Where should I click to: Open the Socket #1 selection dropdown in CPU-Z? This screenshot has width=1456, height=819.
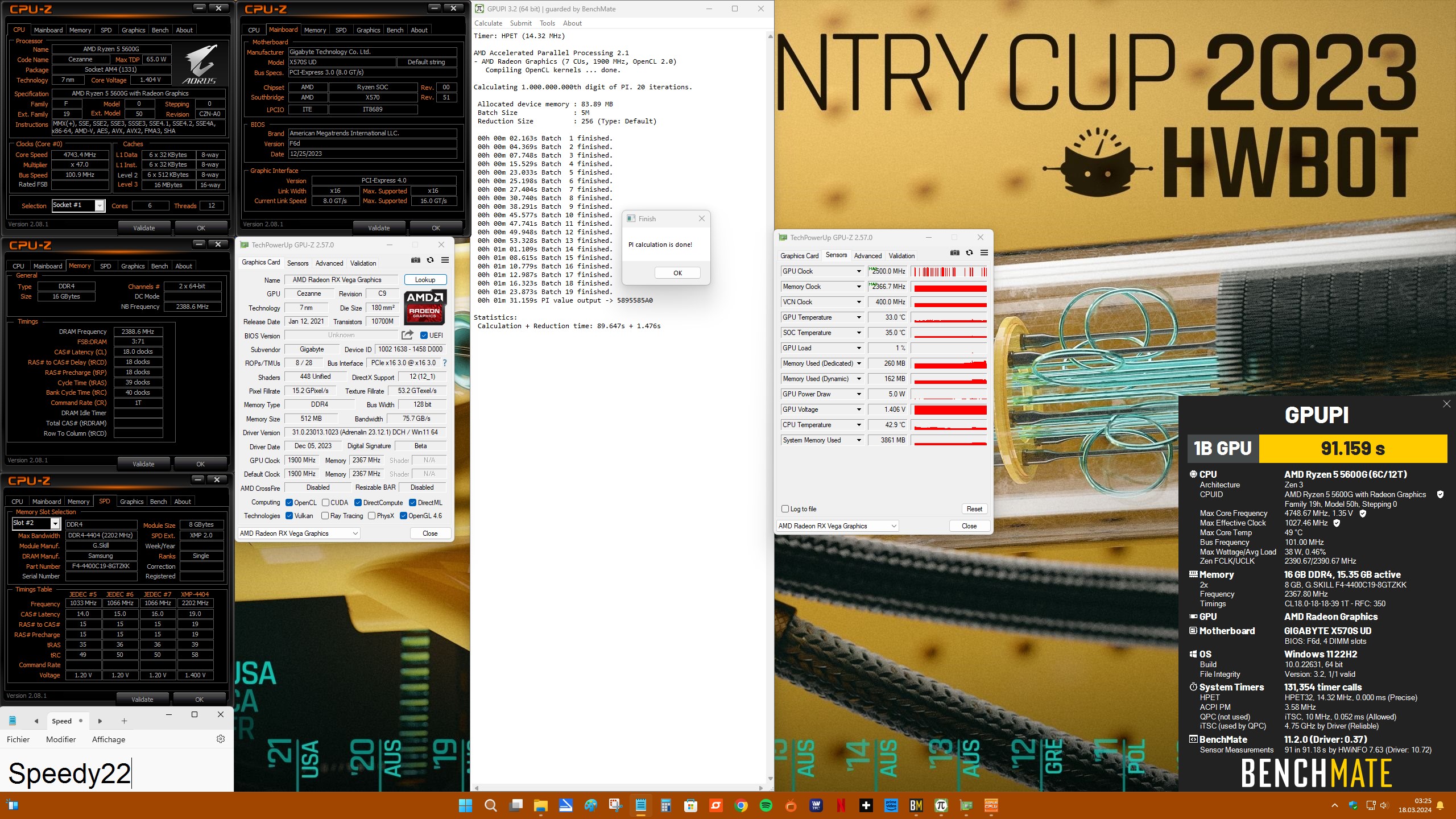pyautogui.click(x=78, y=205)
